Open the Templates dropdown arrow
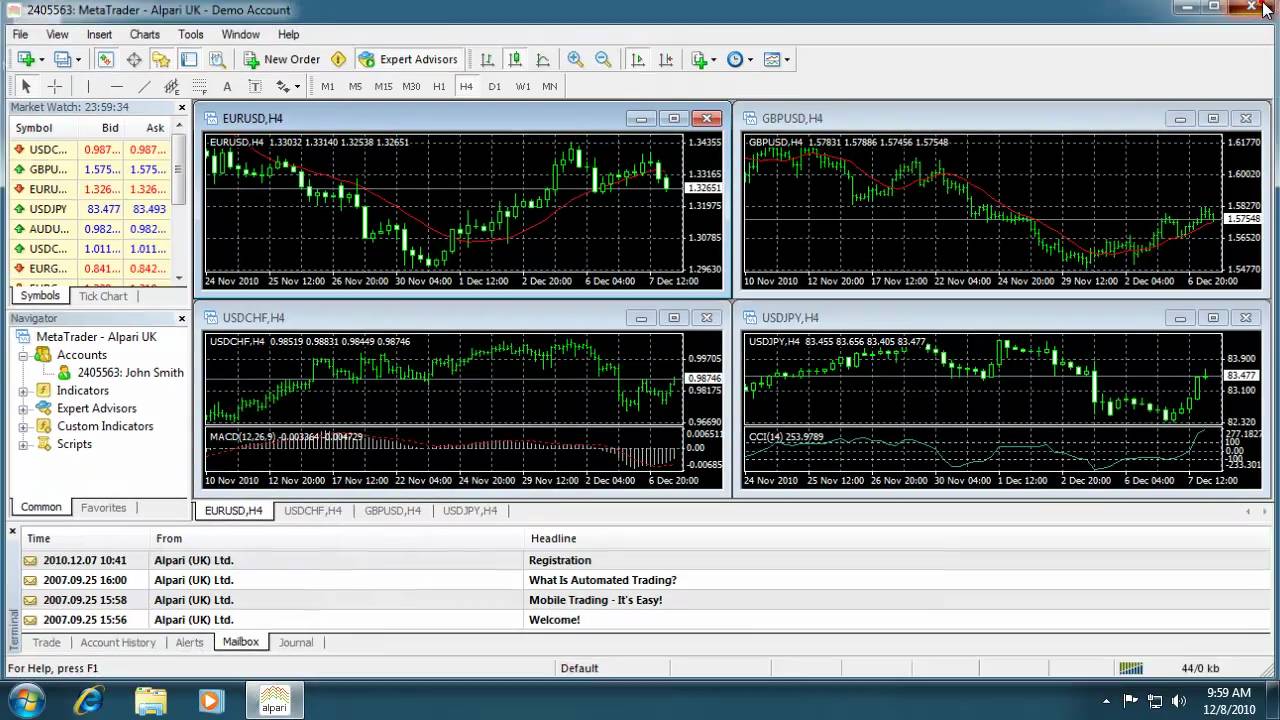 coord(787,60)
